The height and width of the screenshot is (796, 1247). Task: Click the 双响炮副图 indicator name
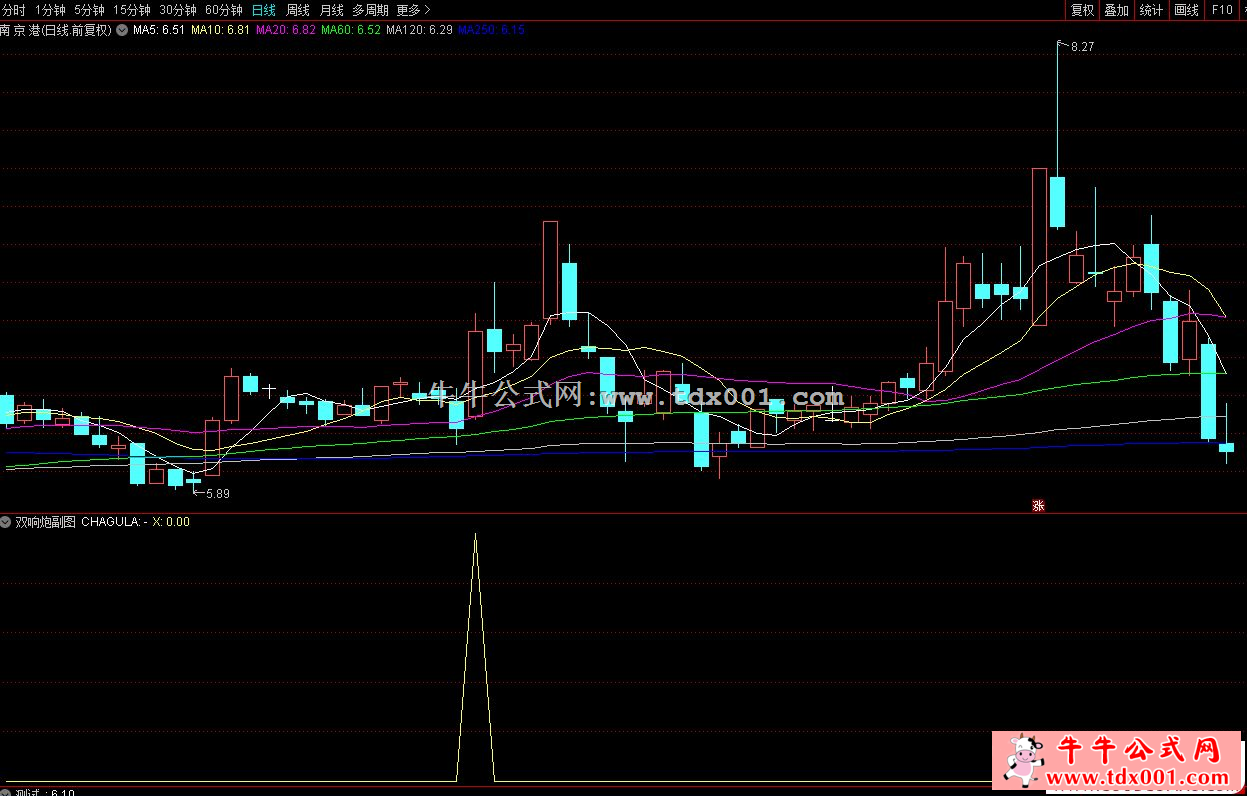click(x=46, y=522)
